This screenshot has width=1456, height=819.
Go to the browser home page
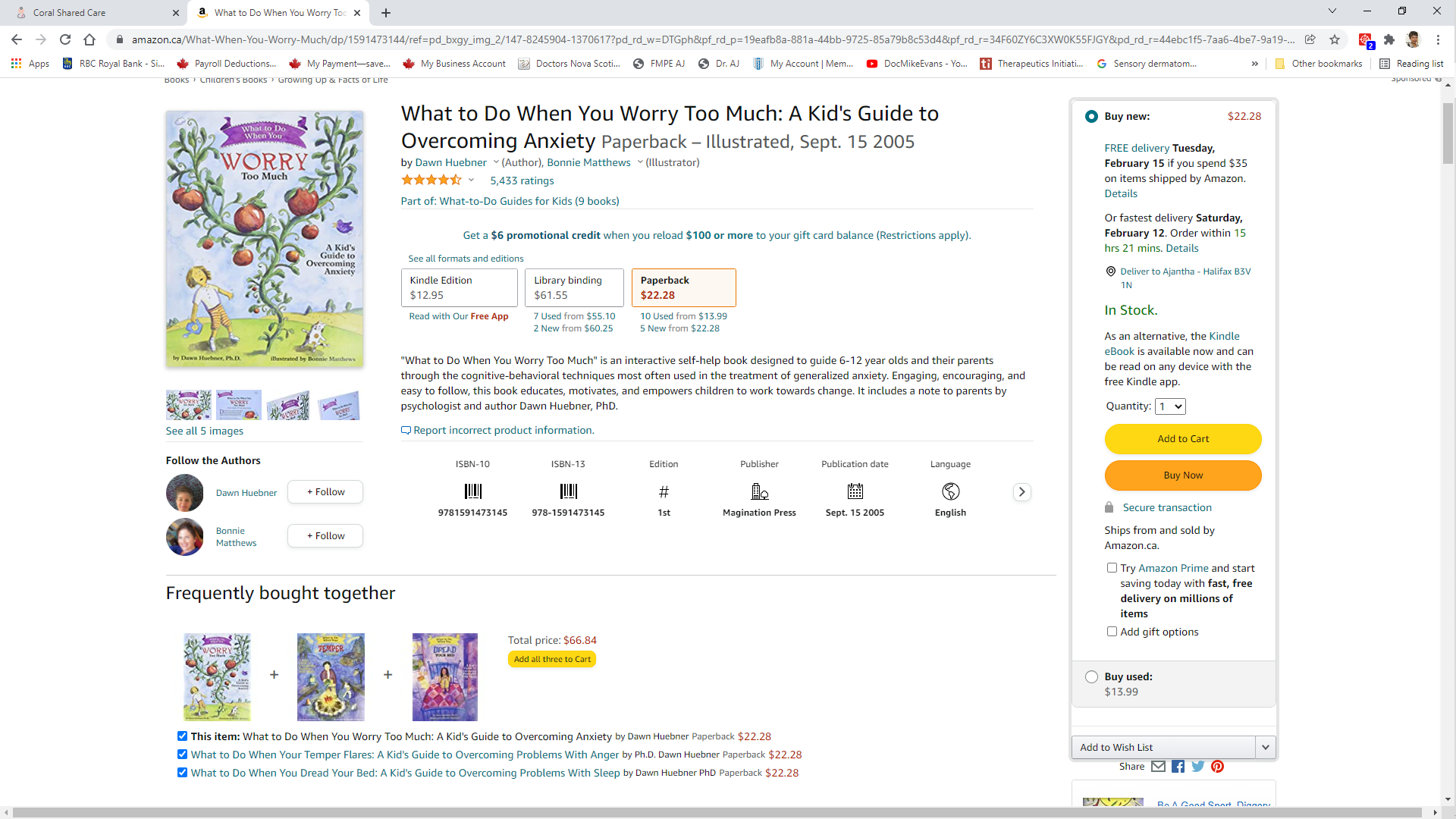click(x=89, y=39)
